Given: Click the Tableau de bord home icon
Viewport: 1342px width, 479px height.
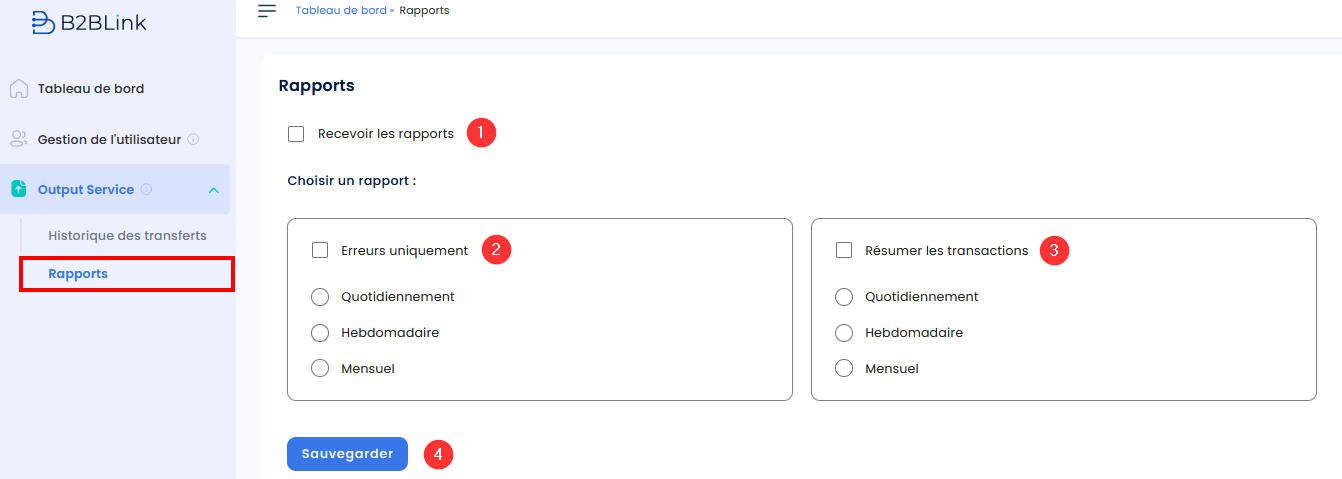Looking at the screenshot, I should click(19, 89).
